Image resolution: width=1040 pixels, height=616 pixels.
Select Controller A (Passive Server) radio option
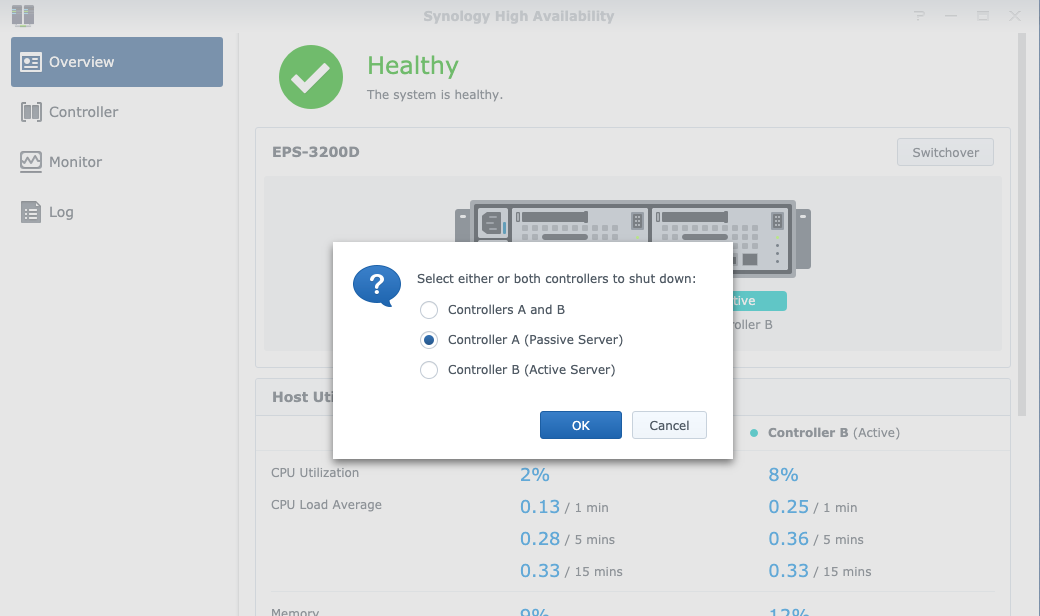click(x=429, y=340)
